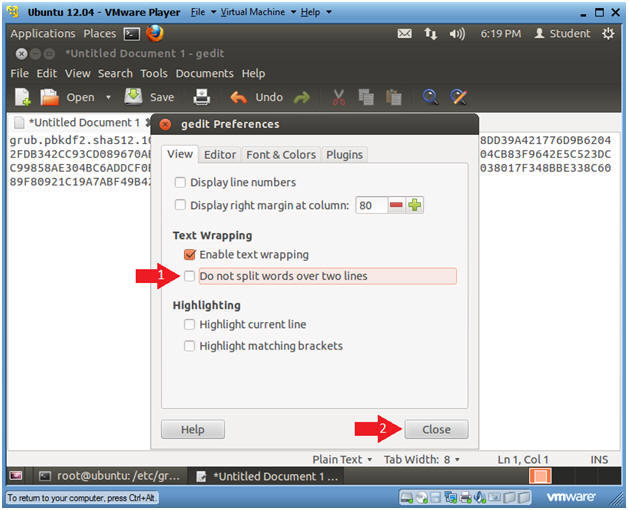Open the Places menu
Image resolution: width=628 pixels, height=510 pixels.
click(100, 34)
